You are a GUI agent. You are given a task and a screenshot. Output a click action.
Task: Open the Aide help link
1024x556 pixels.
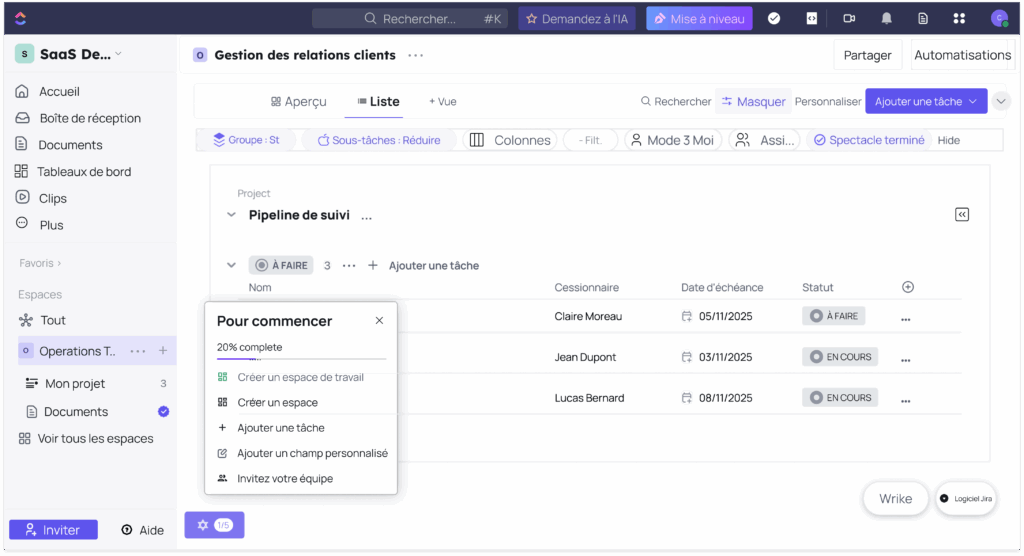[x=142, y=530]
